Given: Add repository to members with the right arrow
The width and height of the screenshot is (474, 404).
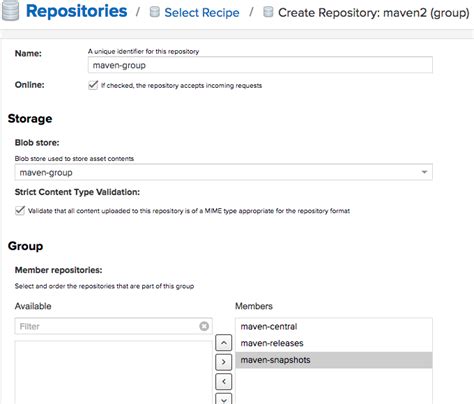Looking at the screenshot, I should (224, 362).
